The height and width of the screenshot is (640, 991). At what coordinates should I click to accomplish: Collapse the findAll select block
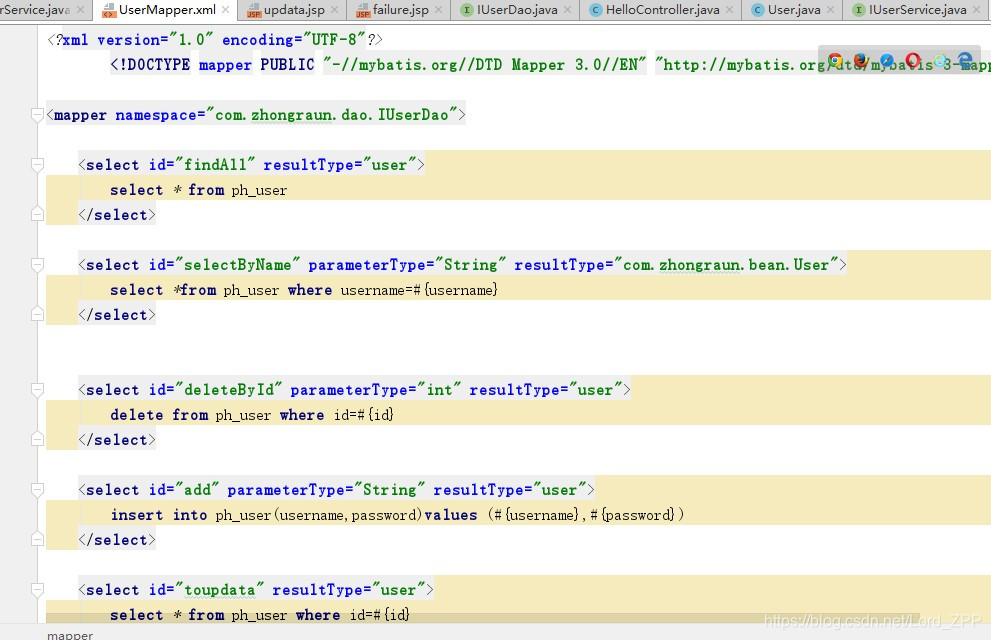[x=37, y=165]
